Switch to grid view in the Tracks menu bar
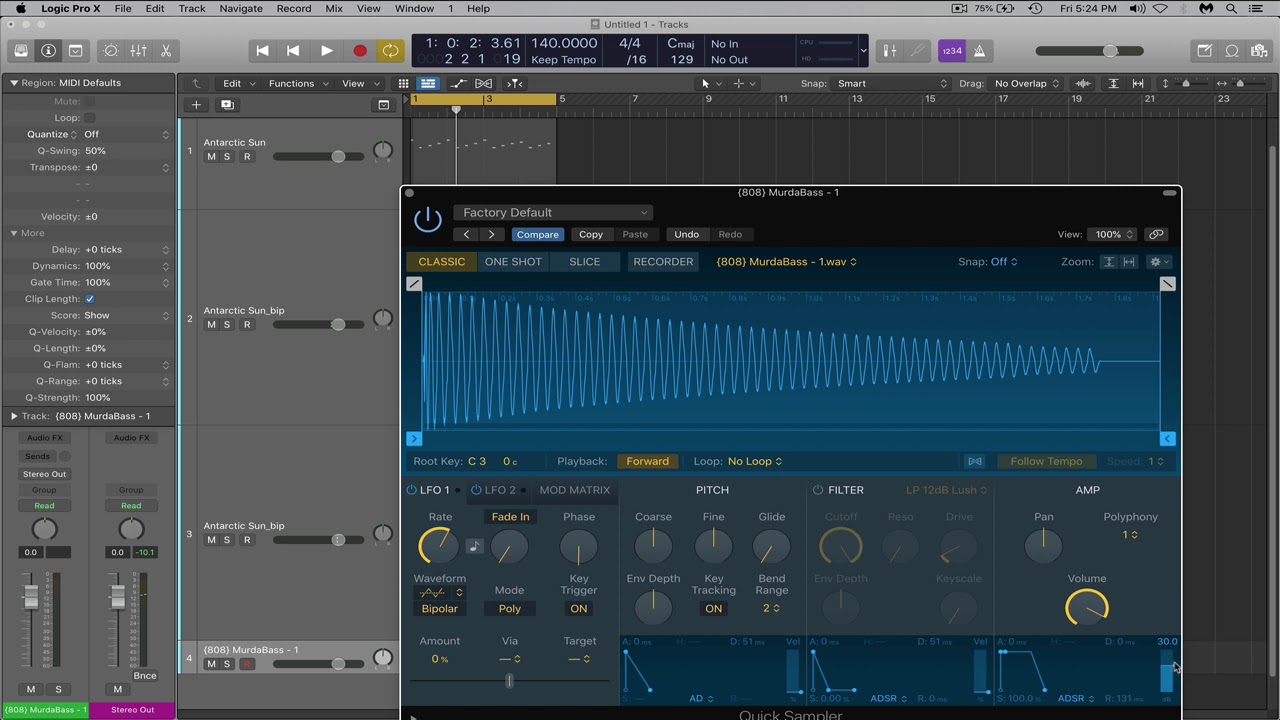This screenshot has height=720, width=1280. (x=403, y=83)
